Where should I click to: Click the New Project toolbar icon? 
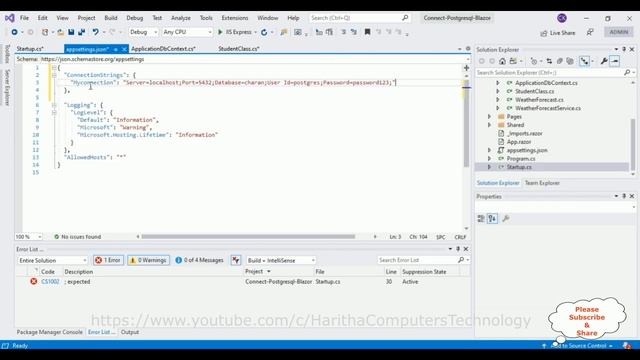click(x=45, y=32)
